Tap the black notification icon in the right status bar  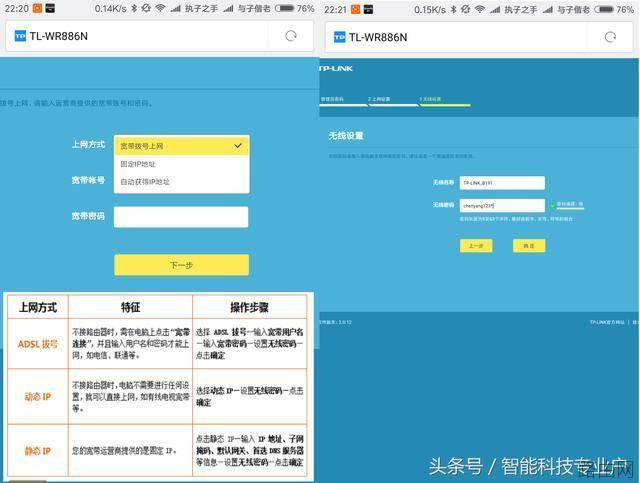(x=368, y=9)
